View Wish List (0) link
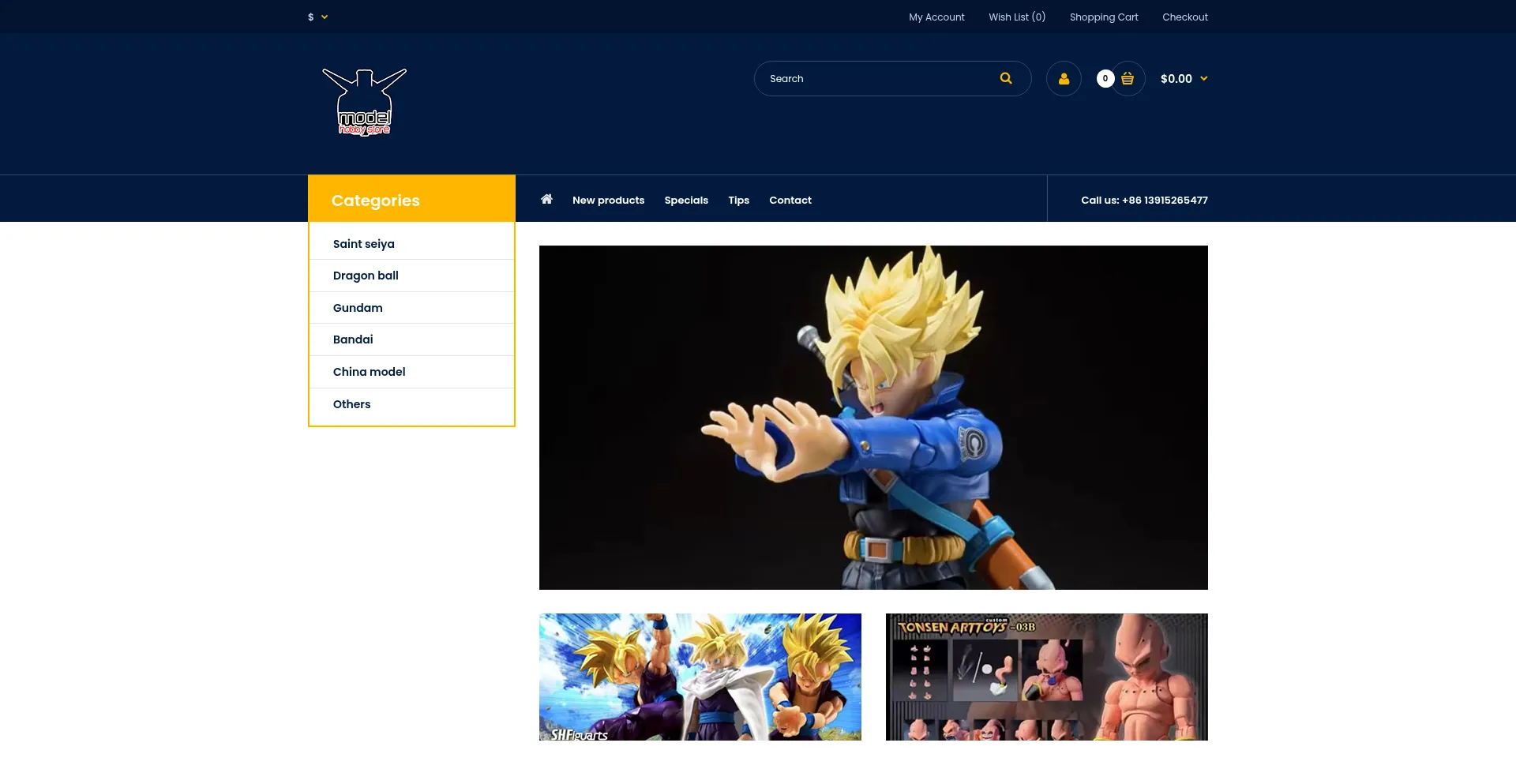Screen dimensions: 1516x784 point(1016,17)
